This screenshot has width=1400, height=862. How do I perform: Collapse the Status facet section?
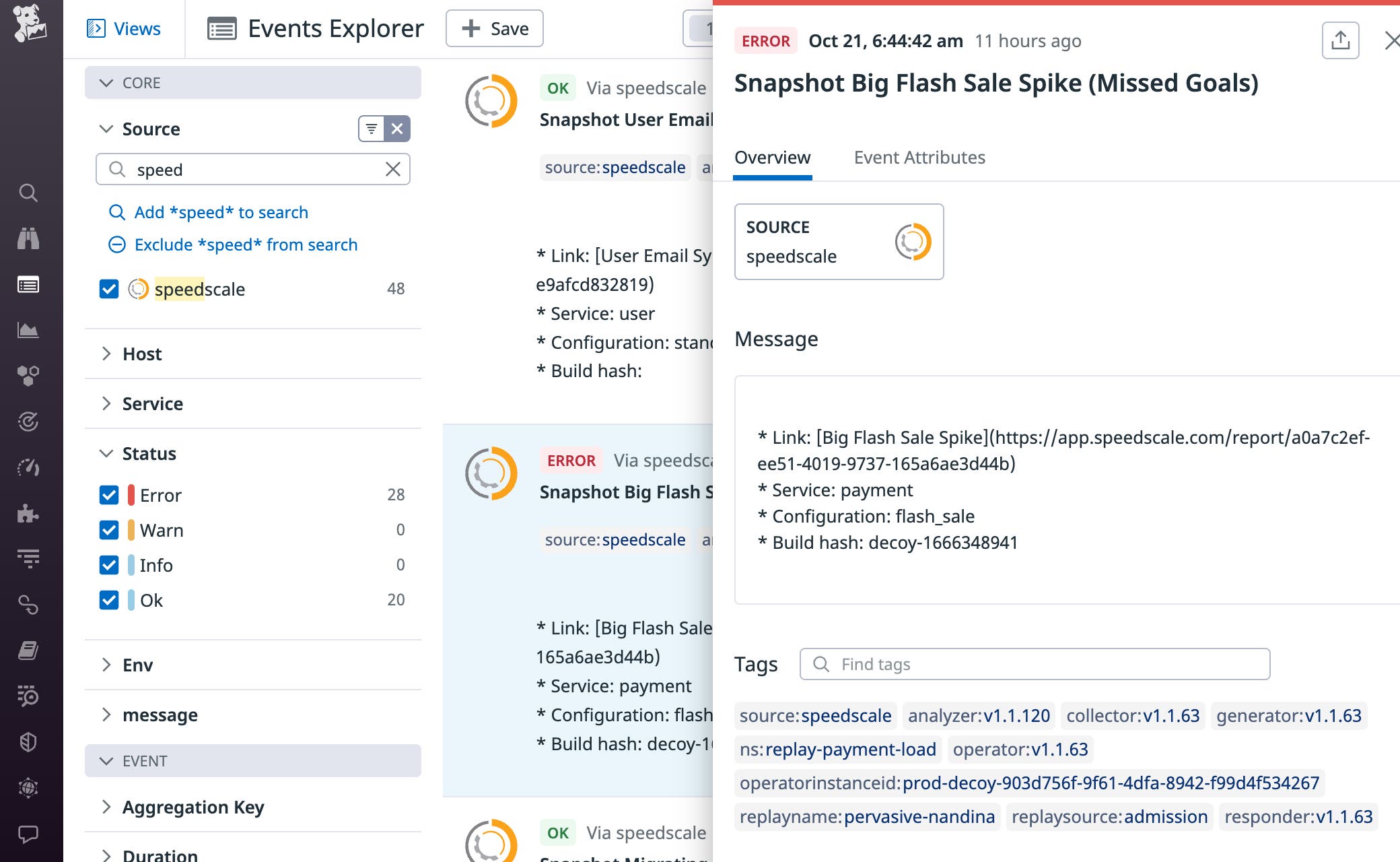click(x=106, y=454)
